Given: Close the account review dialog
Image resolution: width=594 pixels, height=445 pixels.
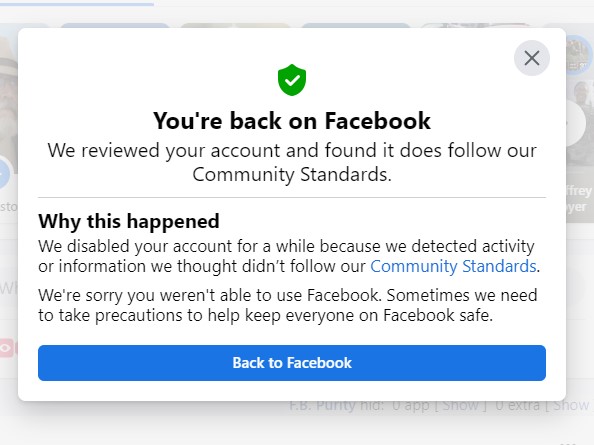Looking at the screenshot, I should (531, 58).
